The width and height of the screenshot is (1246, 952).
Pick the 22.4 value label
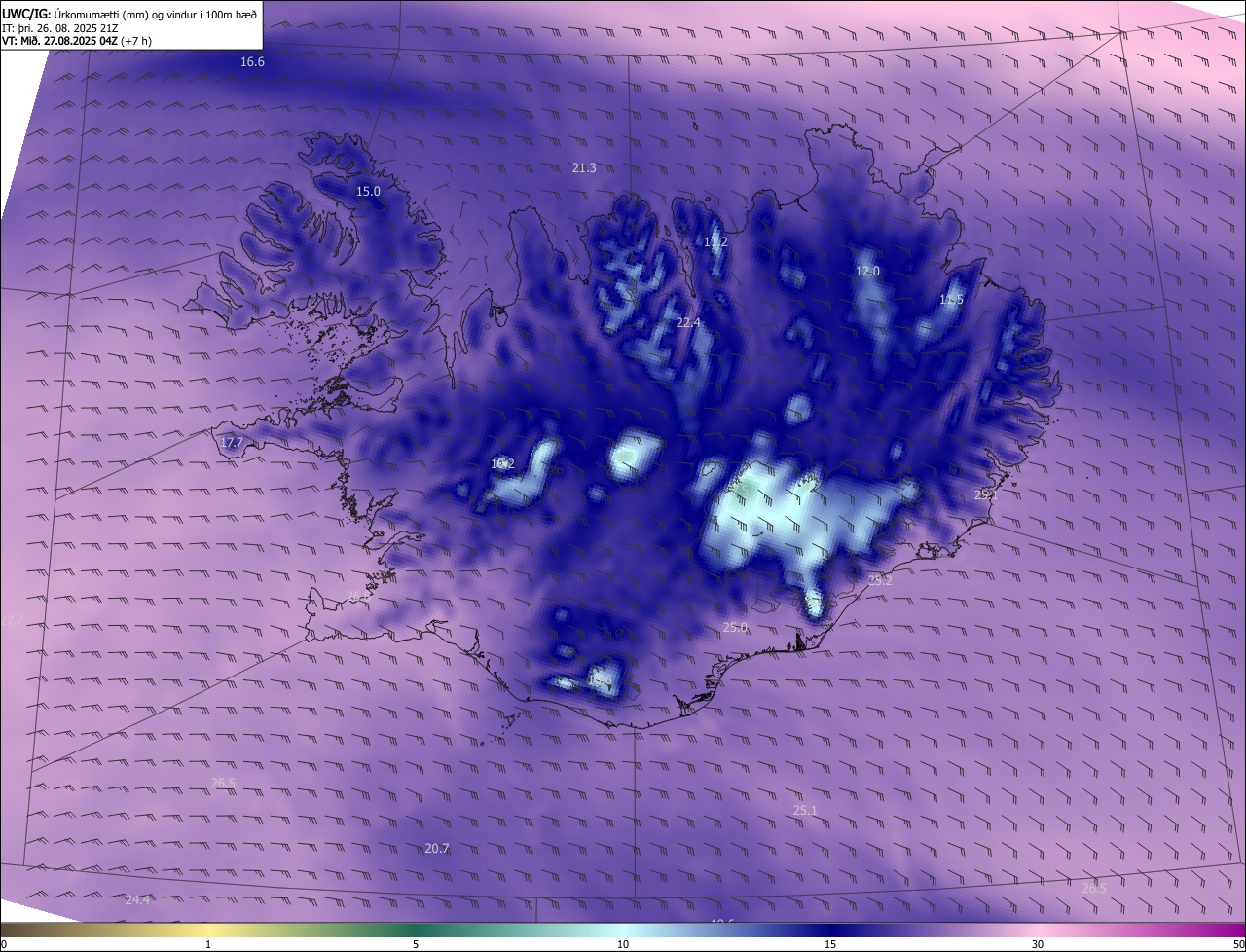pos(688,323)
